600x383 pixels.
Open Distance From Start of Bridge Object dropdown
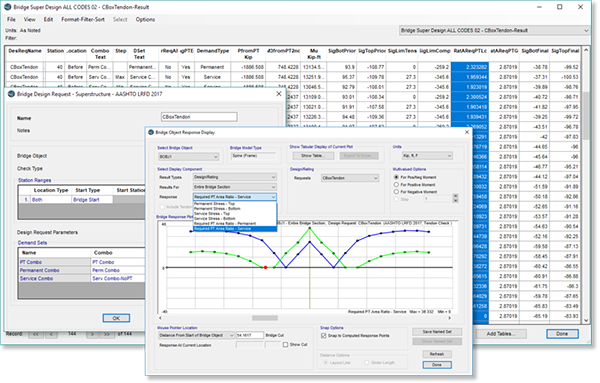pos(196,335)
